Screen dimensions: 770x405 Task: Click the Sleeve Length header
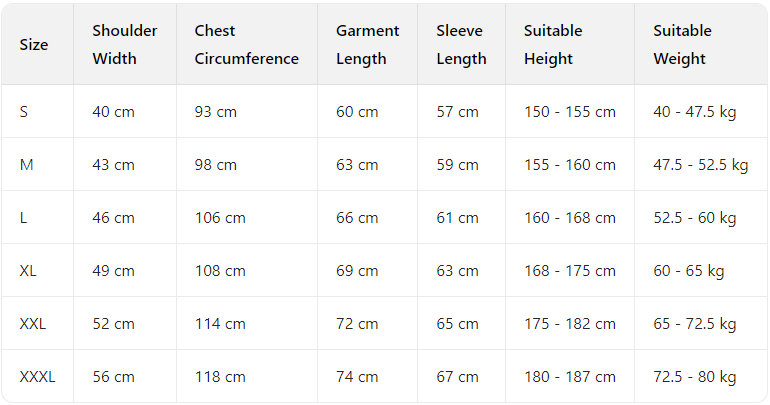pos(459,45)
